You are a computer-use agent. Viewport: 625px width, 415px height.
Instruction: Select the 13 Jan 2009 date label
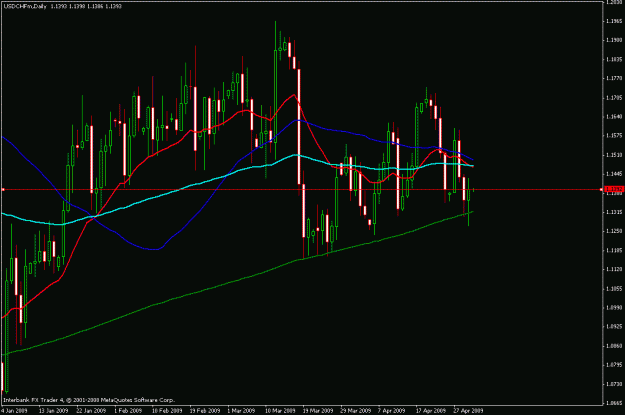tap(53, 410)
